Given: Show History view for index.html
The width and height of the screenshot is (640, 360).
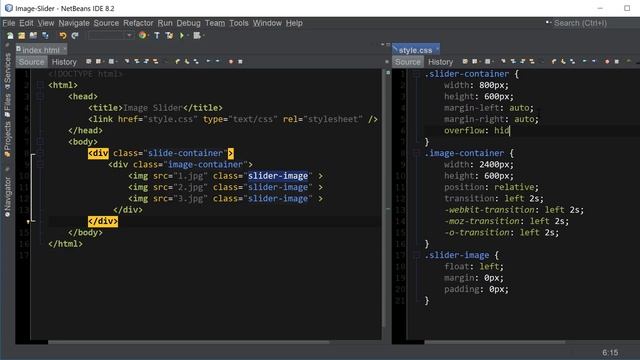Looking at the screenshot, I should point(64,62).
